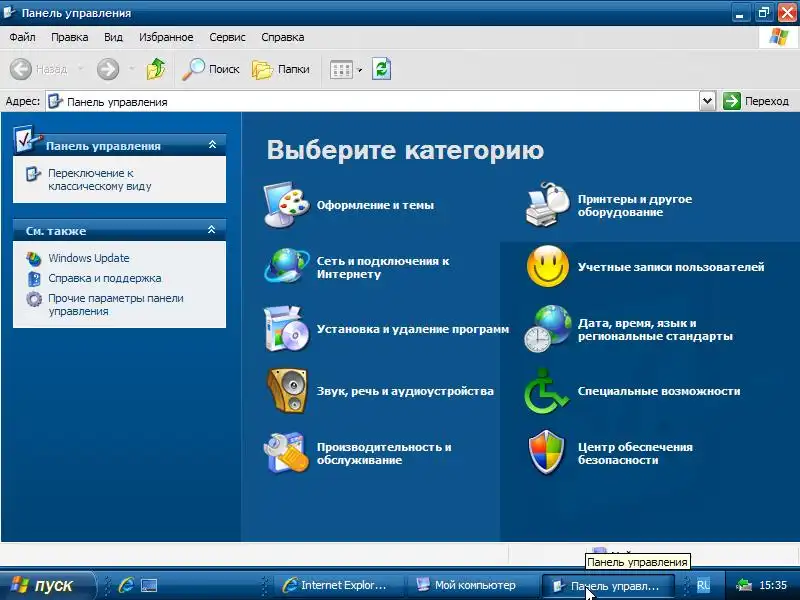Click the Views grid icon in toolbar
The height and width of the screenshot is (600, 800).
point(341,70)
